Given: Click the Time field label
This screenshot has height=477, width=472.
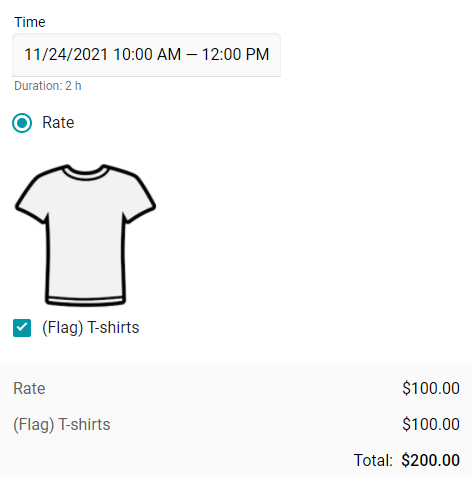Looking at the screenshot, I should click(x=30, y=22).
